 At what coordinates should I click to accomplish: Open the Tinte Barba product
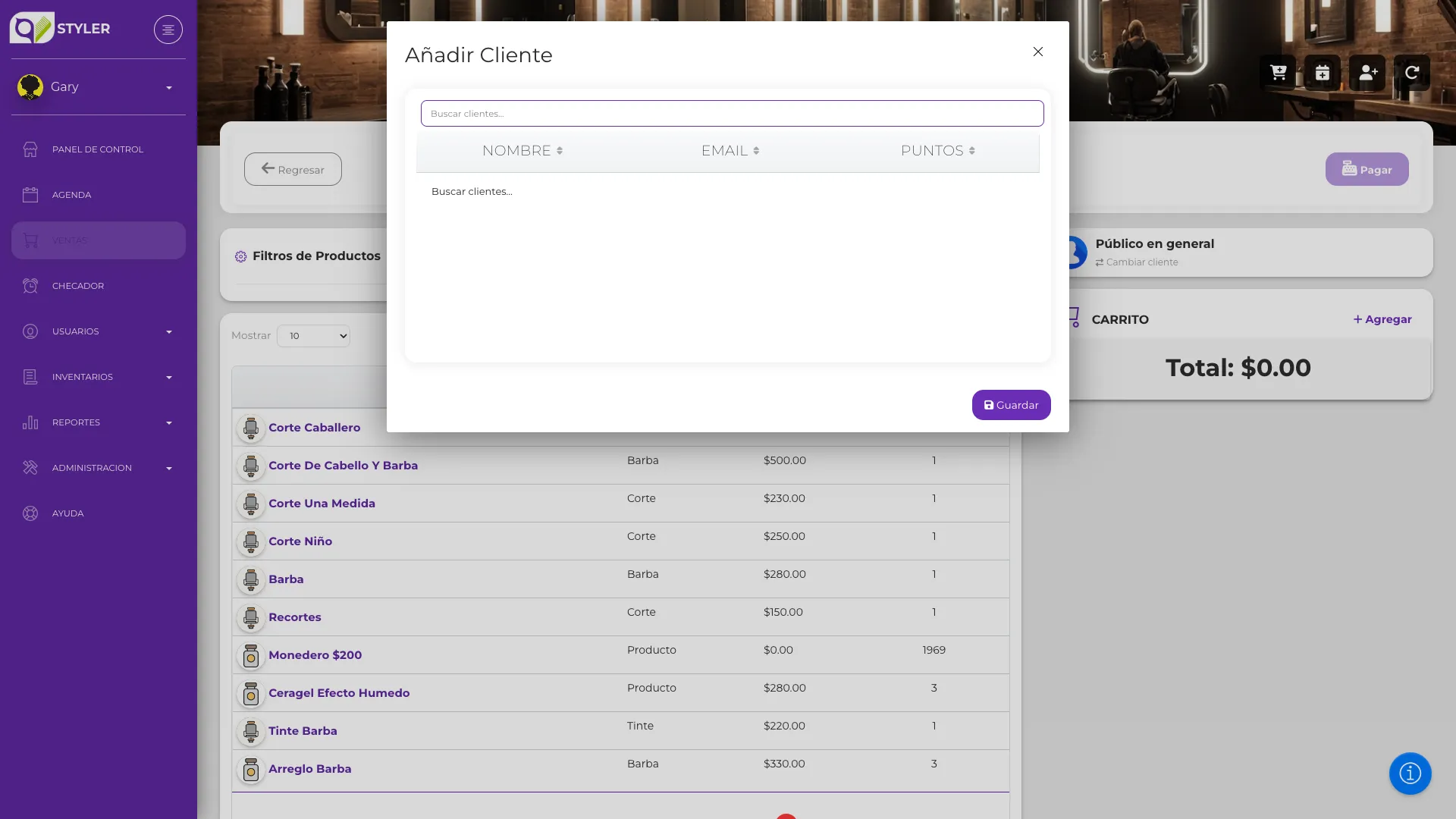point(303,731)
